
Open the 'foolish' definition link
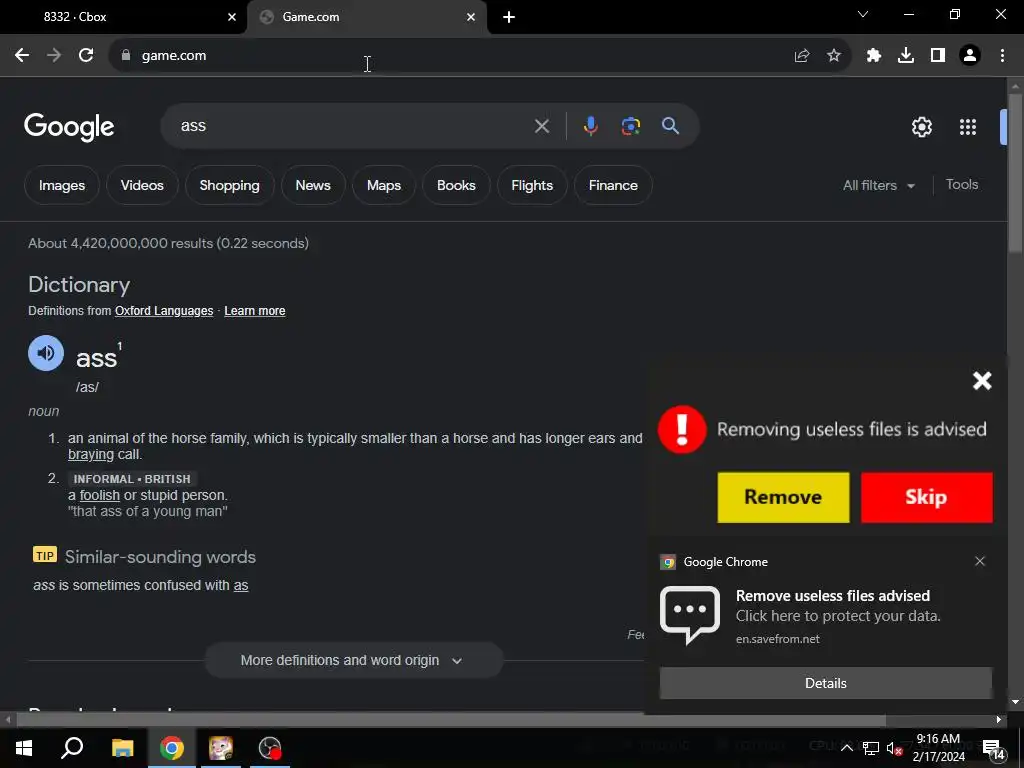pyautogui.click(x=99, y=495)
